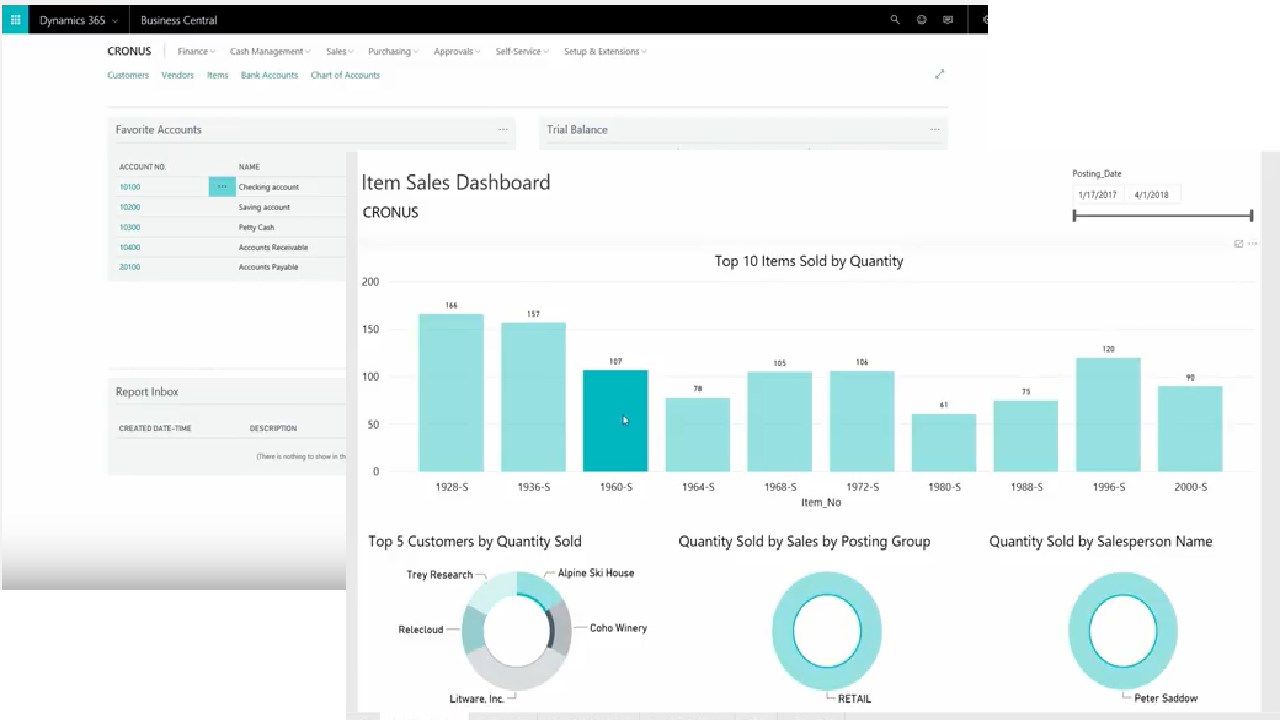Click the end date field 4/1/2018
1280x720 pixels.
[x=1152, y=195]
